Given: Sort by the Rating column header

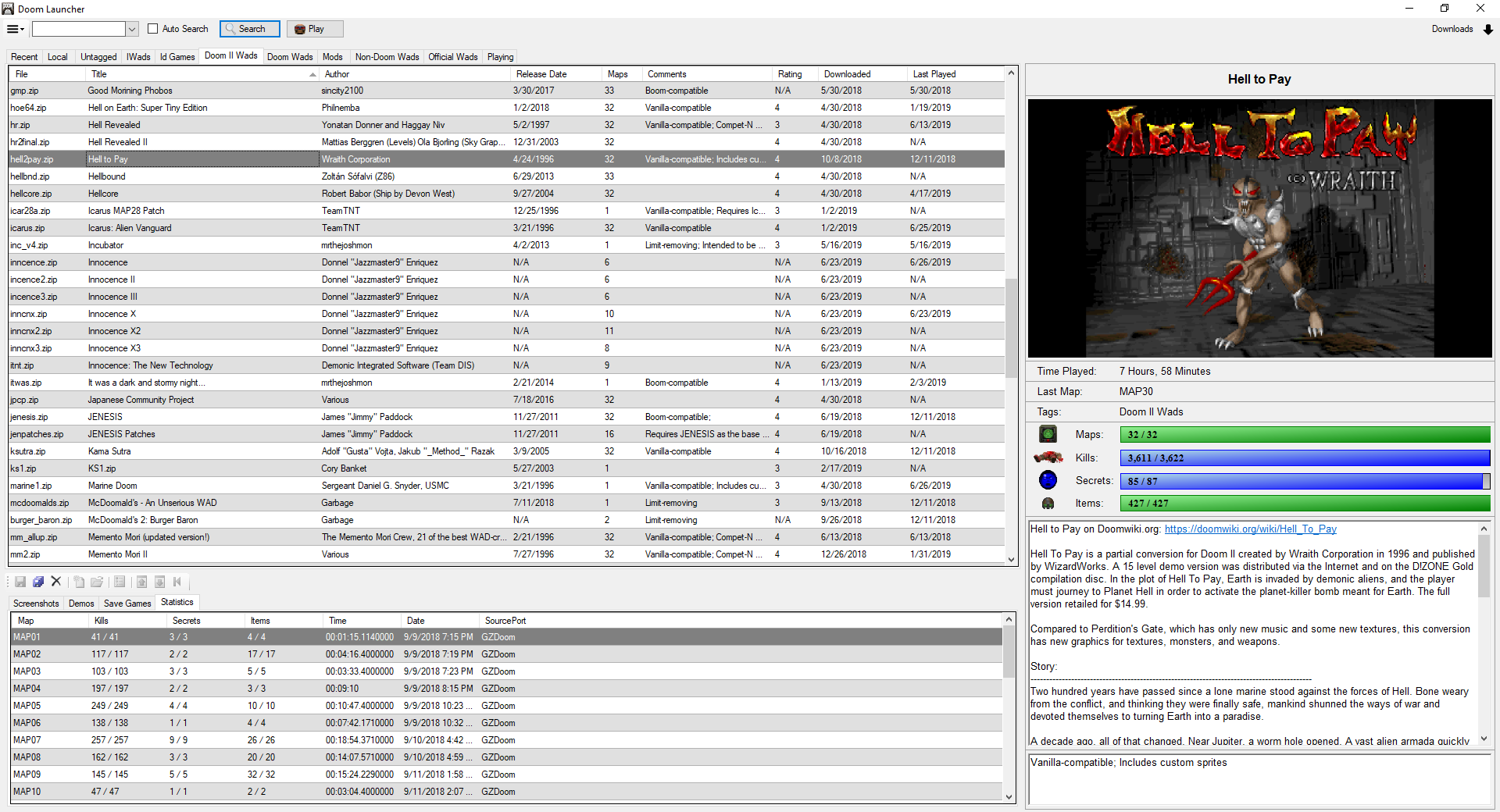Looking at the screenshot, I should 795,74.
